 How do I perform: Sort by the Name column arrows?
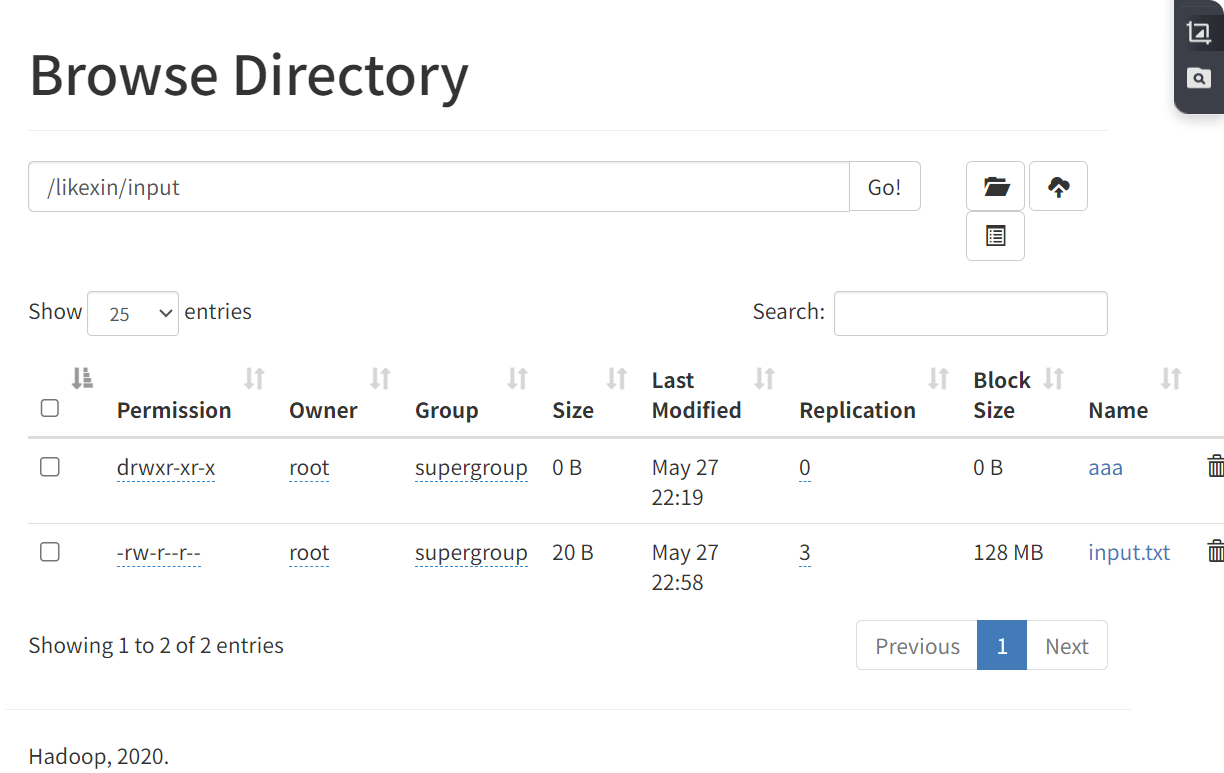pyautogui.click(x=1171, y=378)
